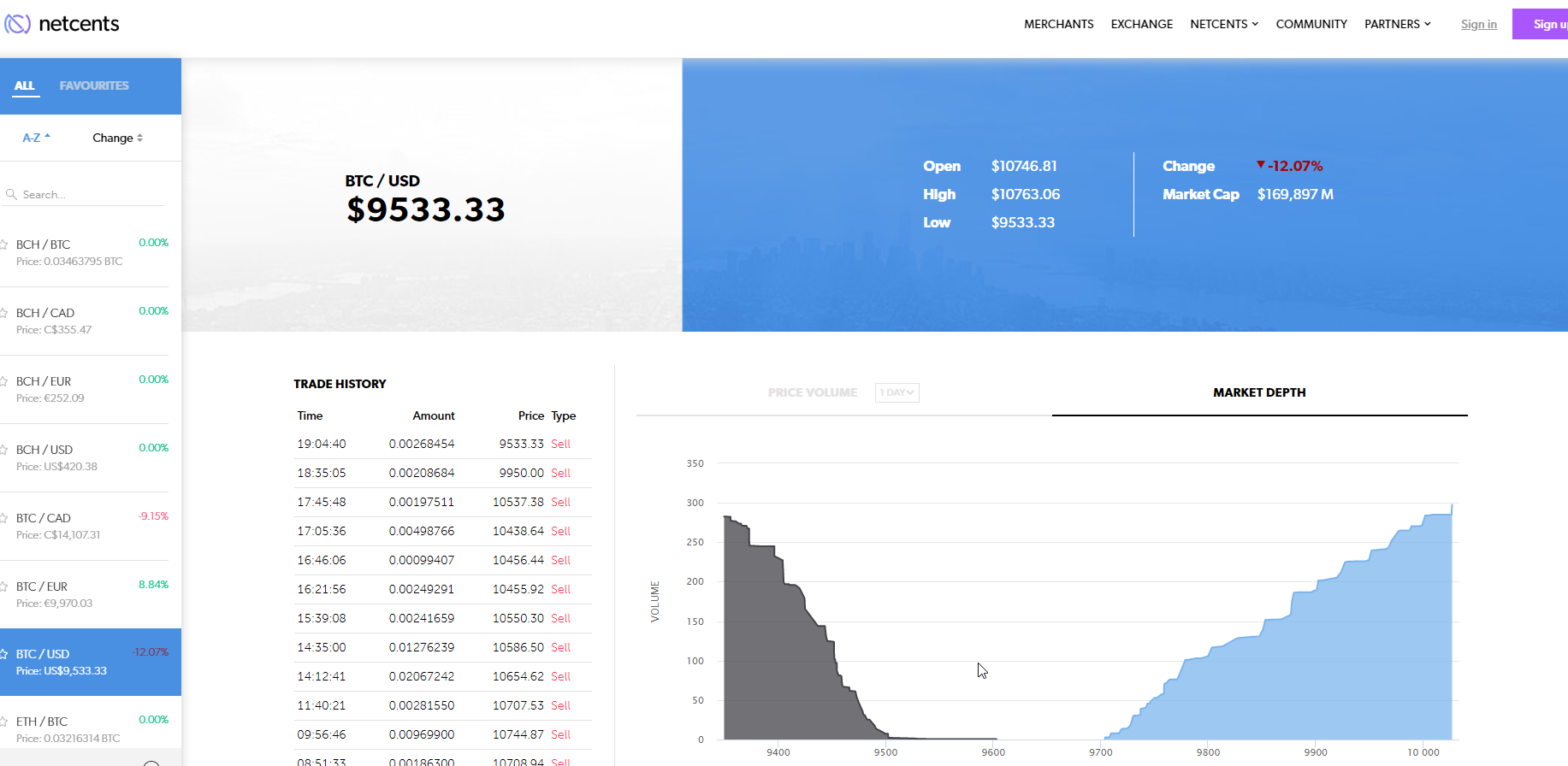Expand the PARTNERS menu
This screenshot has width=1568, height=766.
pyautogui.click(x=1398, y=24)
